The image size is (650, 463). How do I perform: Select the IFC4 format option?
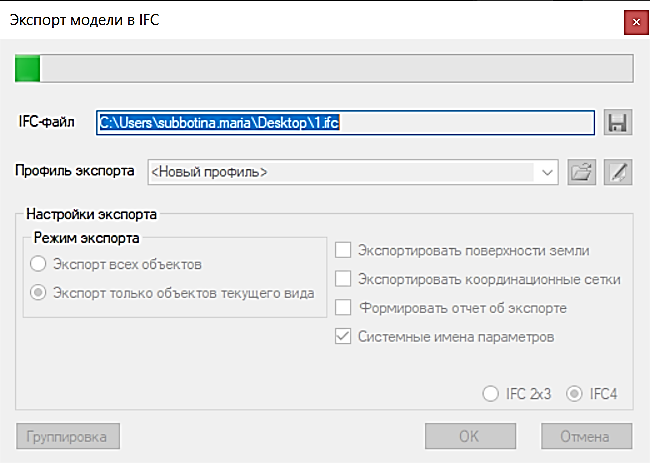point(574,394)
